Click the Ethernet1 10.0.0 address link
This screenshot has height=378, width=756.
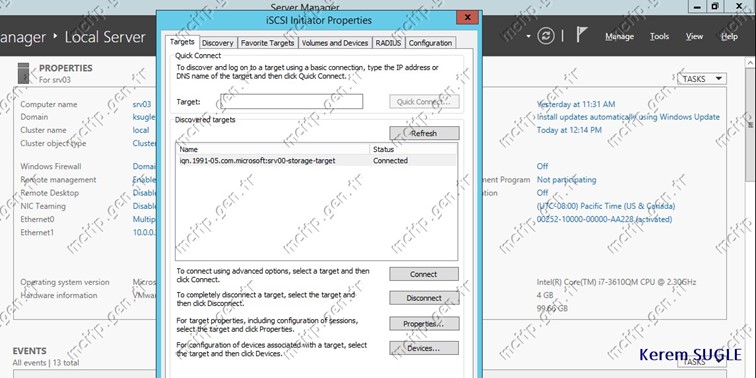click(144, 232)
